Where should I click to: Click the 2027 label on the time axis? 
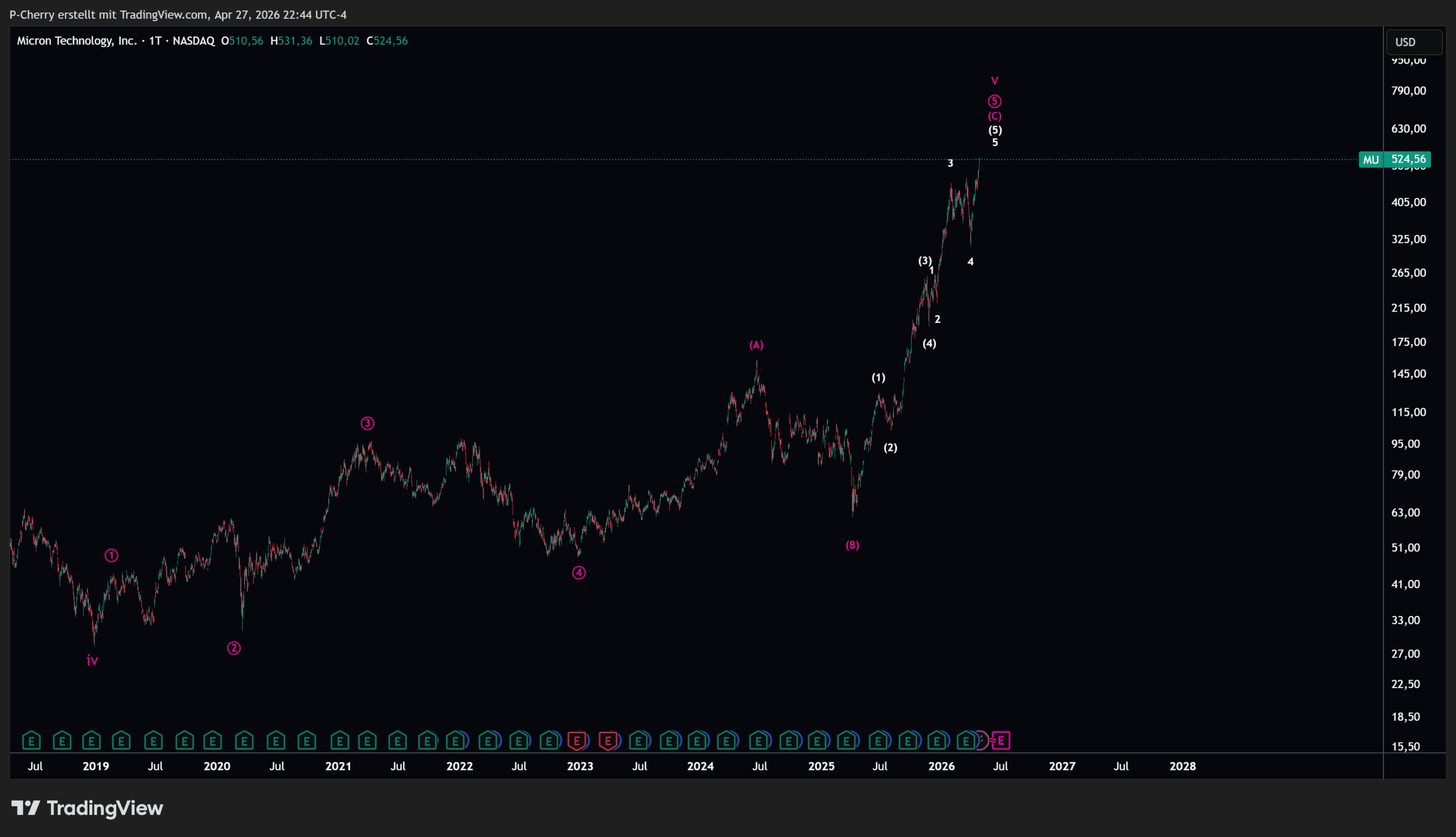[1062, 766]
